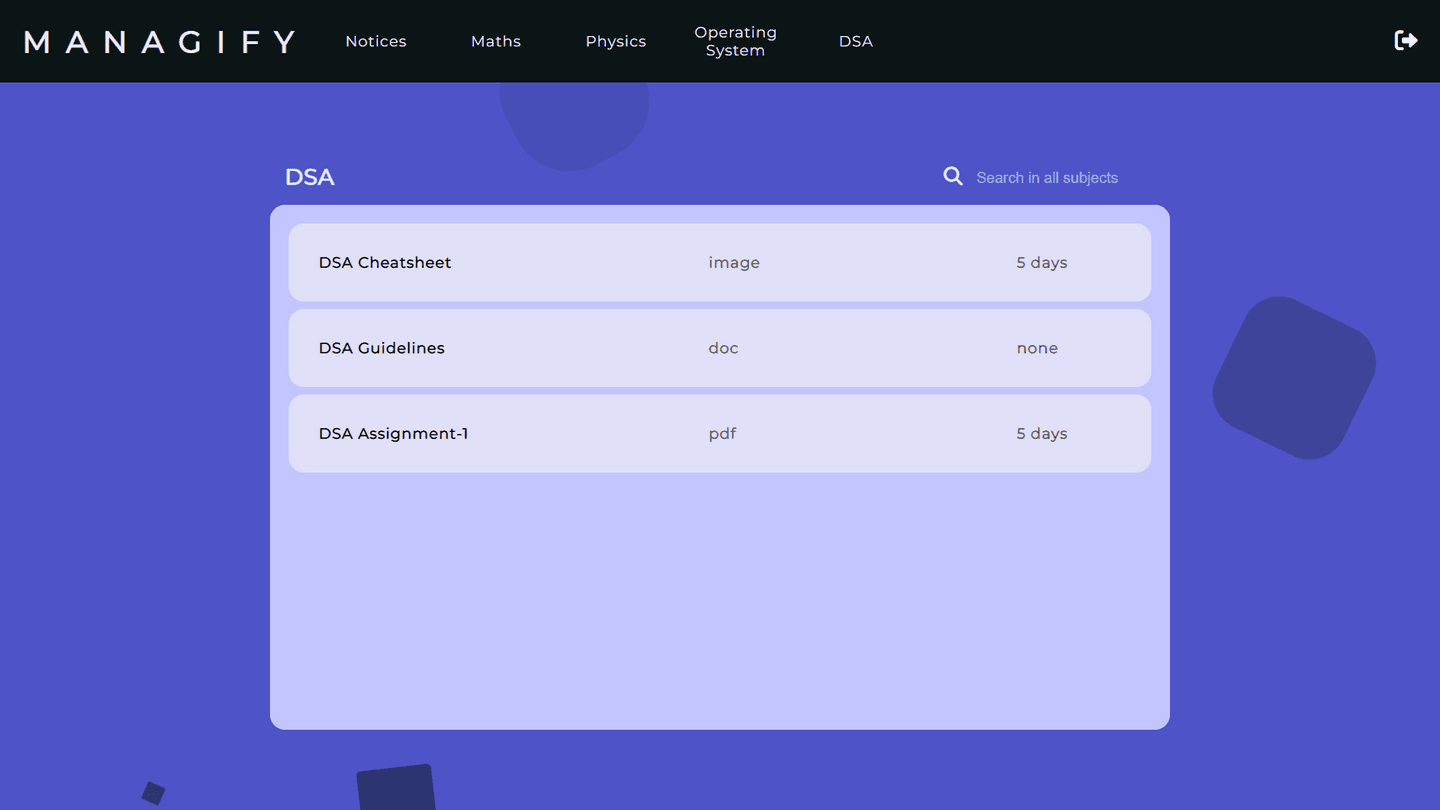Focus the 'Search in all subjects' field
This screenshot has height=810, width=1440.
(x=1060, y=177)
